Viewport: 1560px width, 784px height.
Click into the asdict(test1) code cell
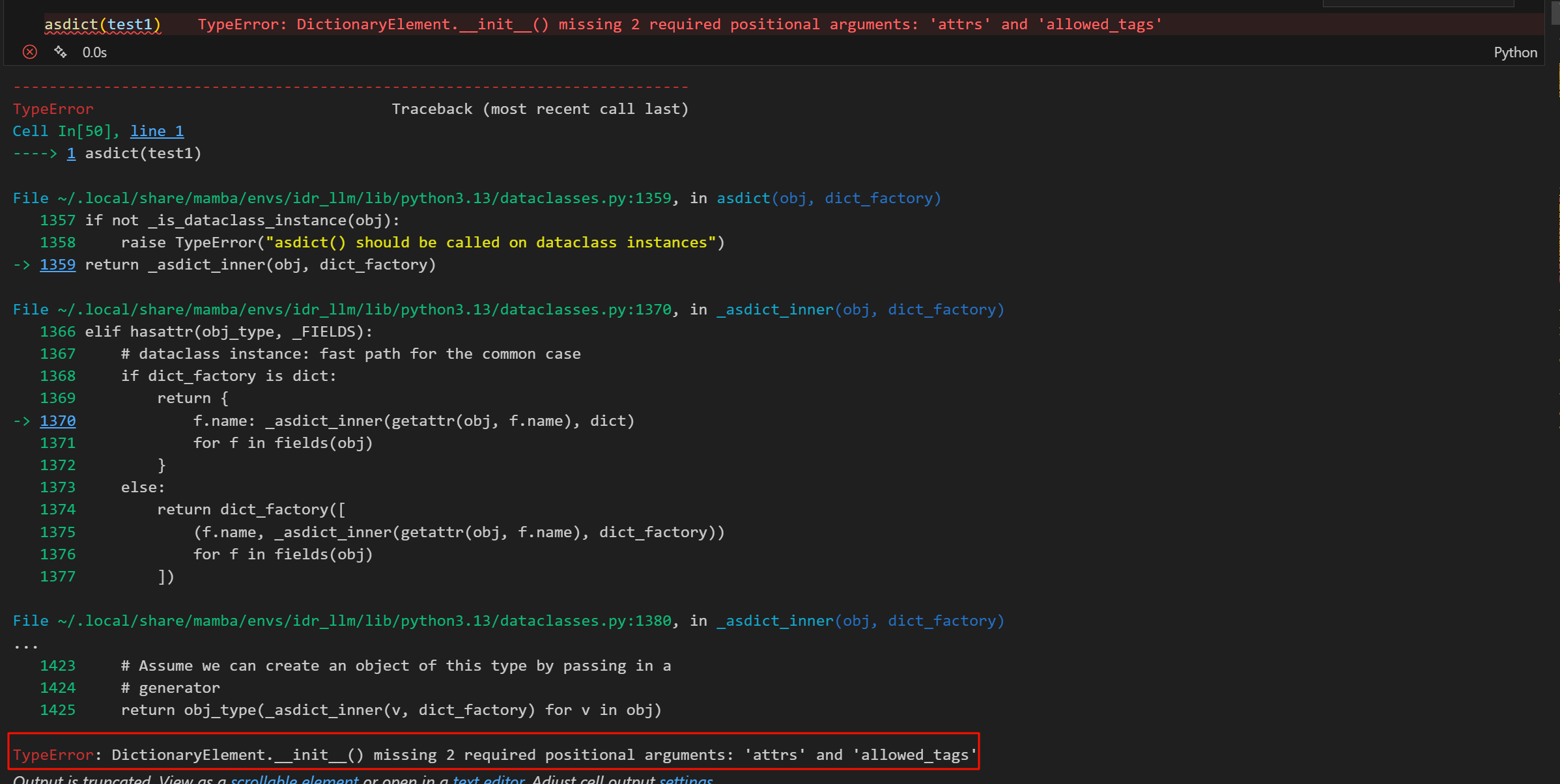[x=102, y=25]
